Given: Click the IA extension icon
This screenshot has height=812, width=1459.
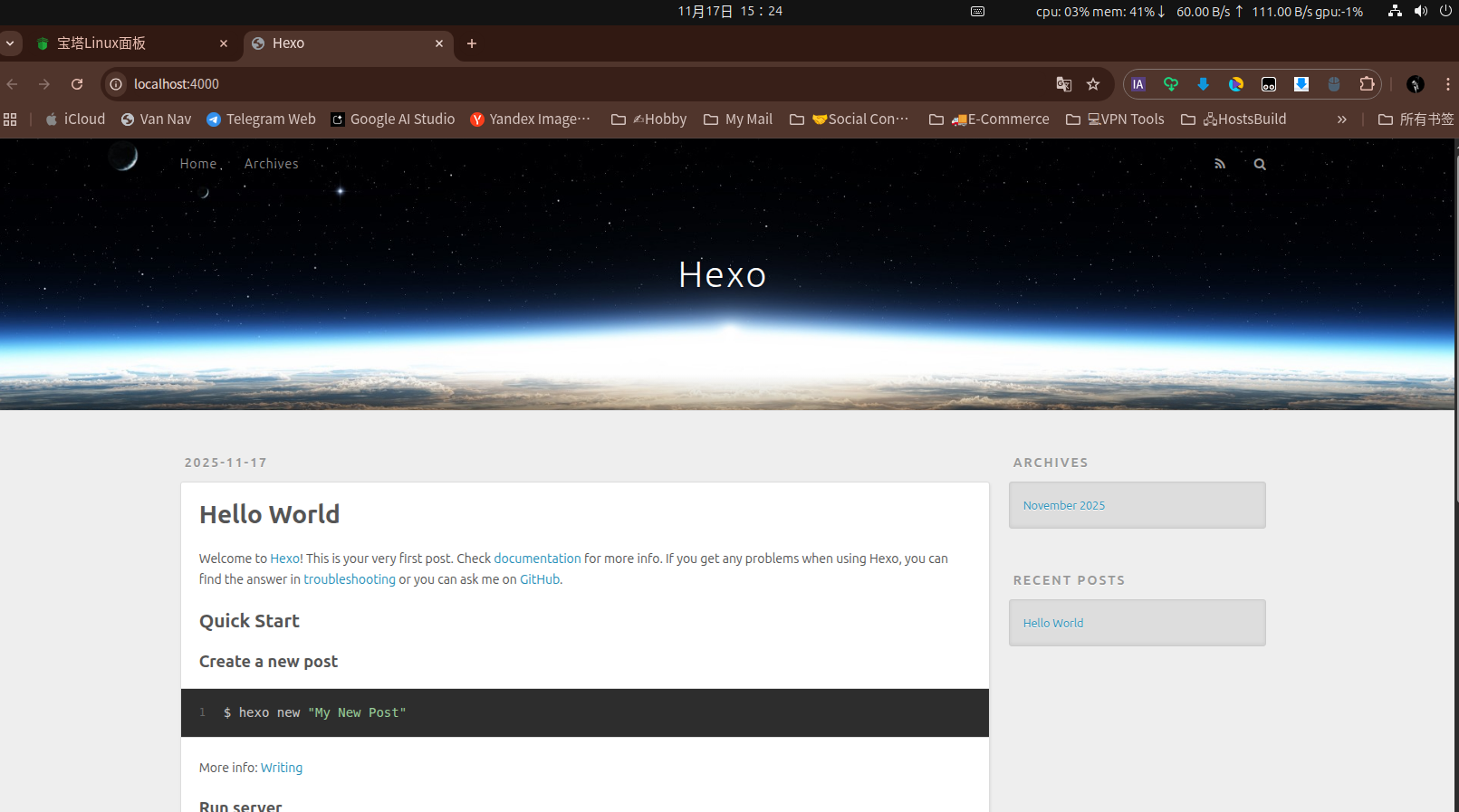Looking at the screenshot, I should pos(1138,84).
